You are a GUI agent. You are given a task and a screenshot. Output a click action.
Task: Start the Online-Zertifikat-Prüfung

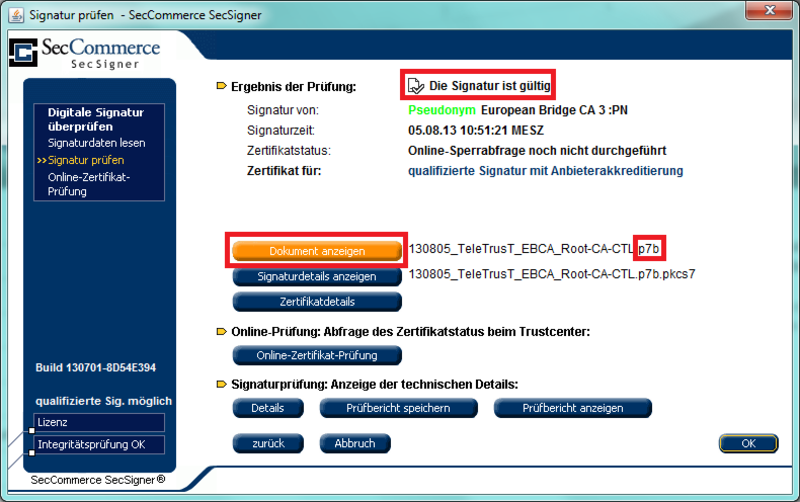[317, 355]
